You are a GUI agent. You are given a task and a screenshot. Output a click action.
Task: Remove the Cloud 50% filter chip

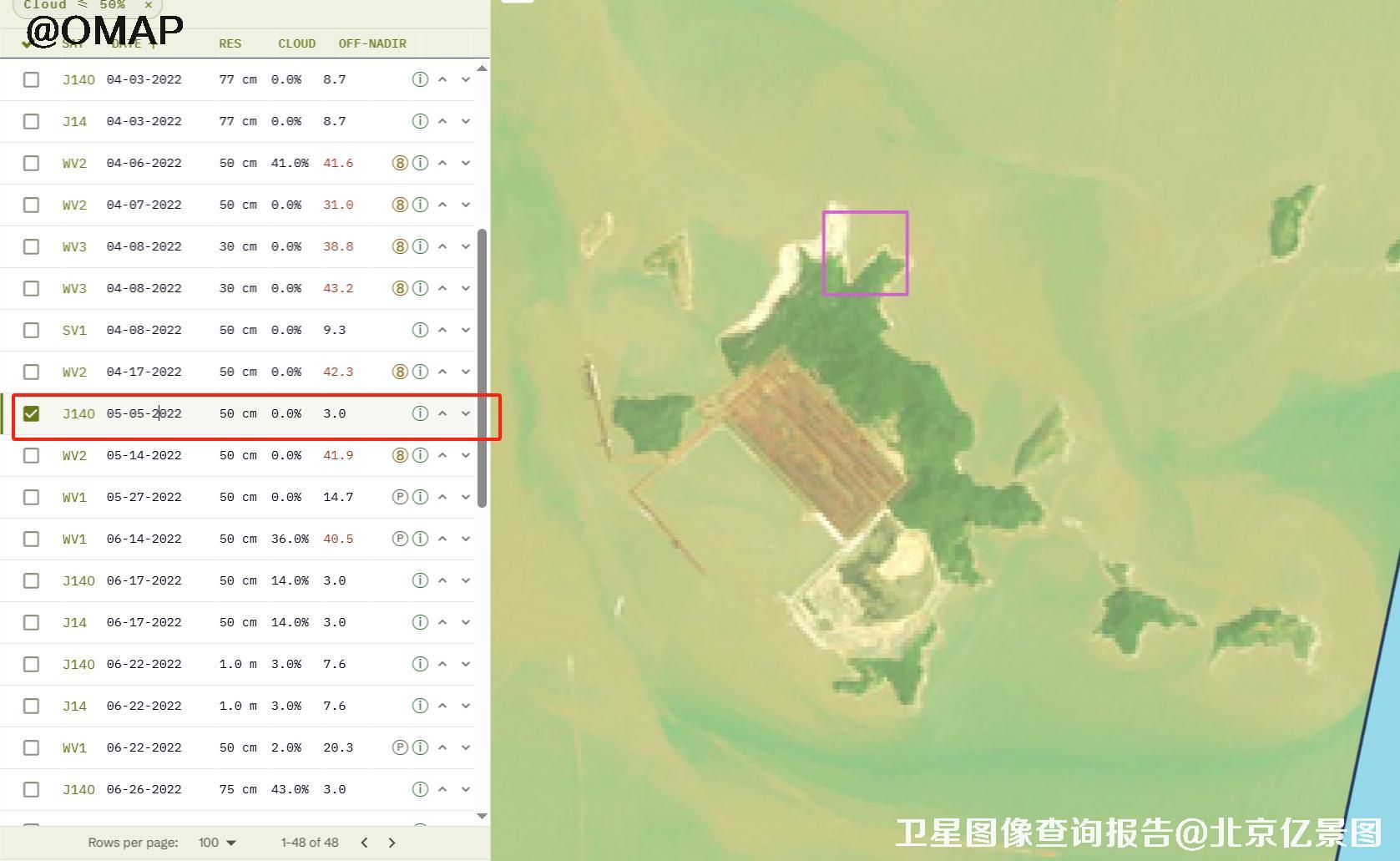[x=148, y=4]
